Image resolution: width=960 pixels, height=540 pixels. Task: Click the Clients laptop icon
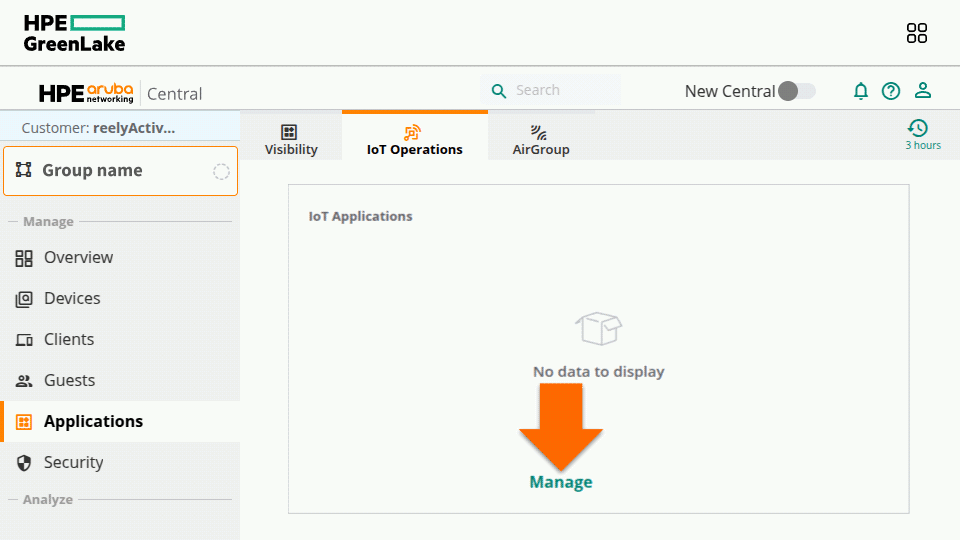point(24,340)
